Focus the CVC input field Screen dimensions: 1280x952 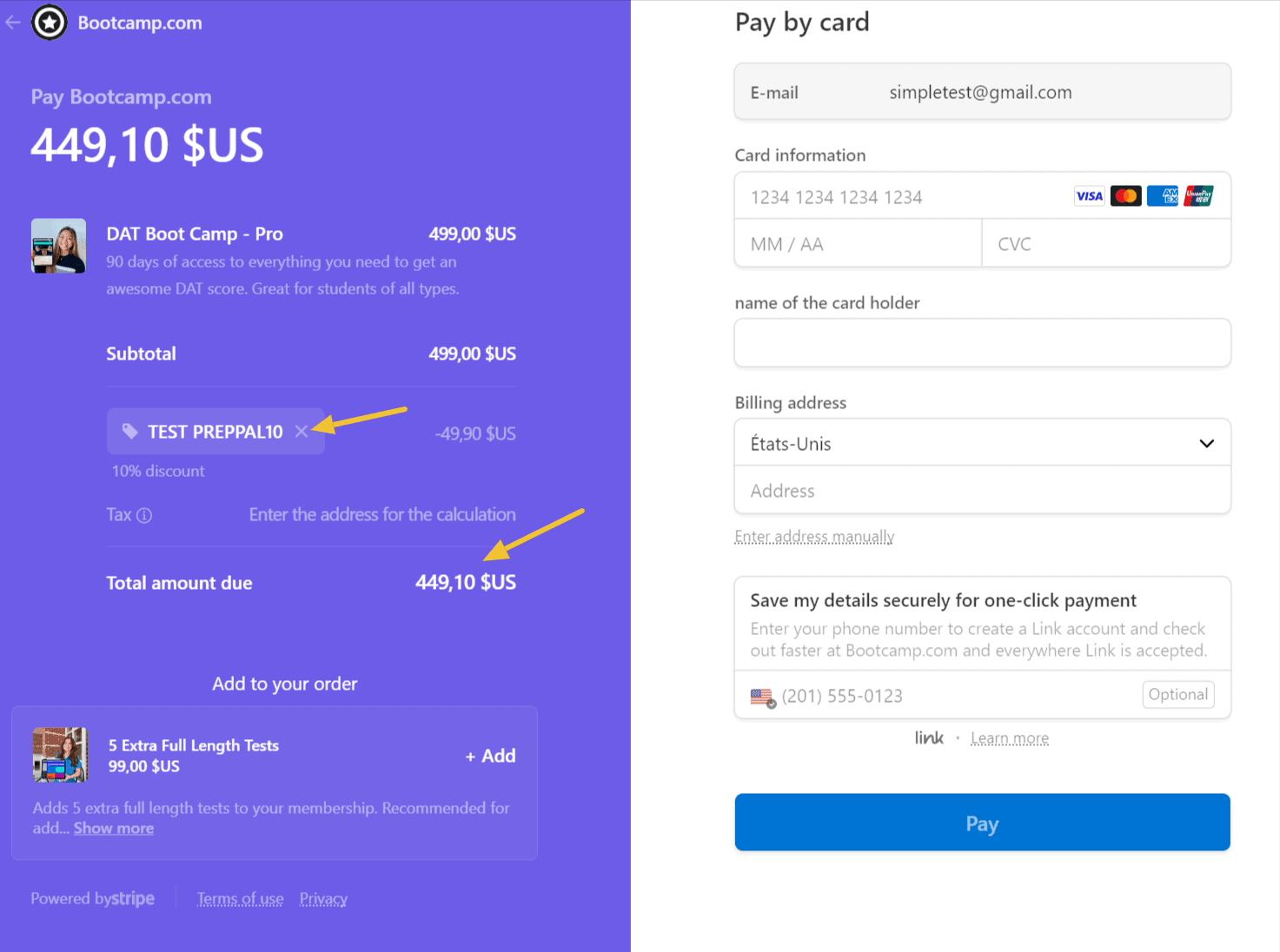tap(1105, 244)
